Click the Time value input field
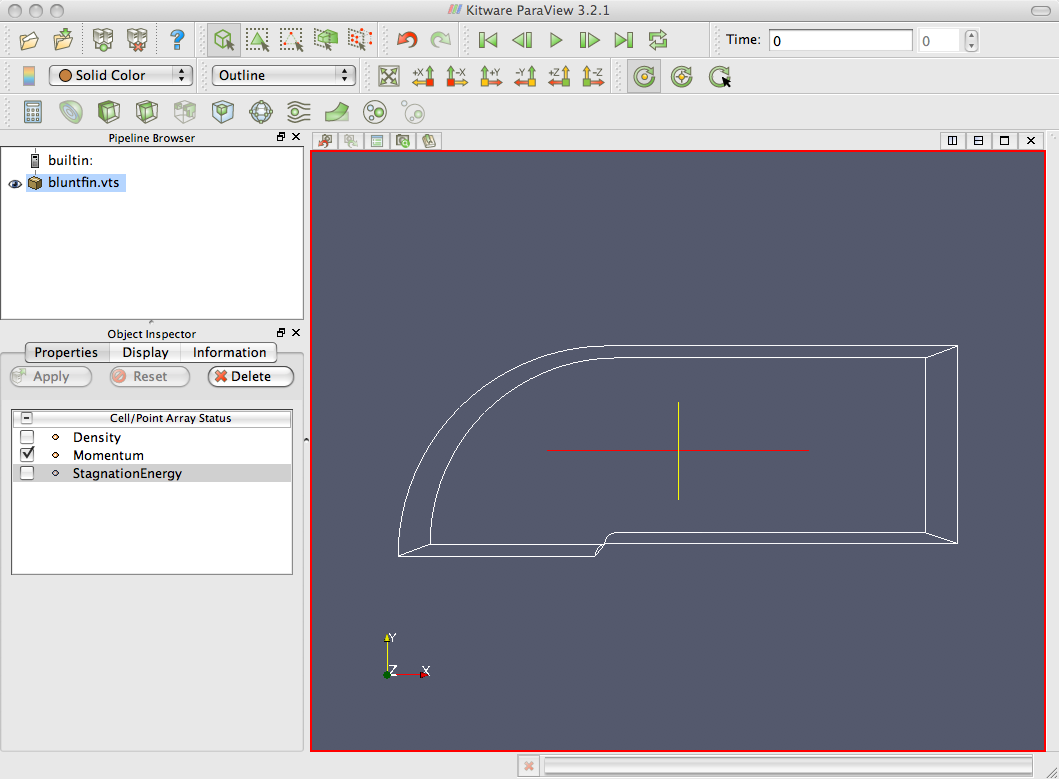The image size is (1059, 779). tap(840, 40)
